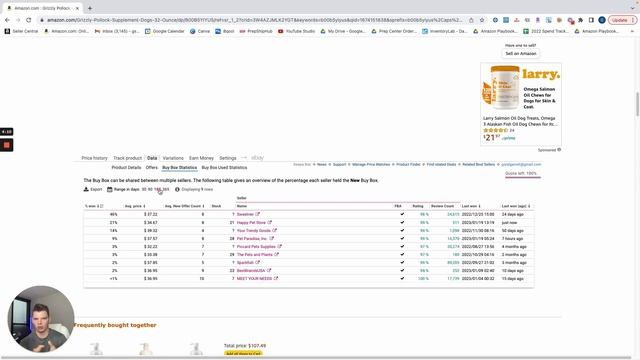
Task: Click the Piccard Pets Supplies seller name
Action: [256, 247]
